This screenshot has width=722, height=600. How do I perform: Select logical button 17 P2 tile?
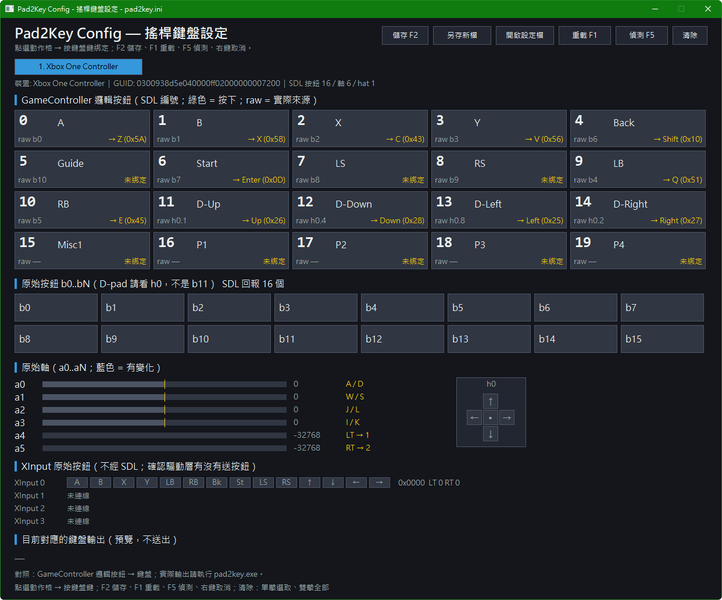coord(360,250)
